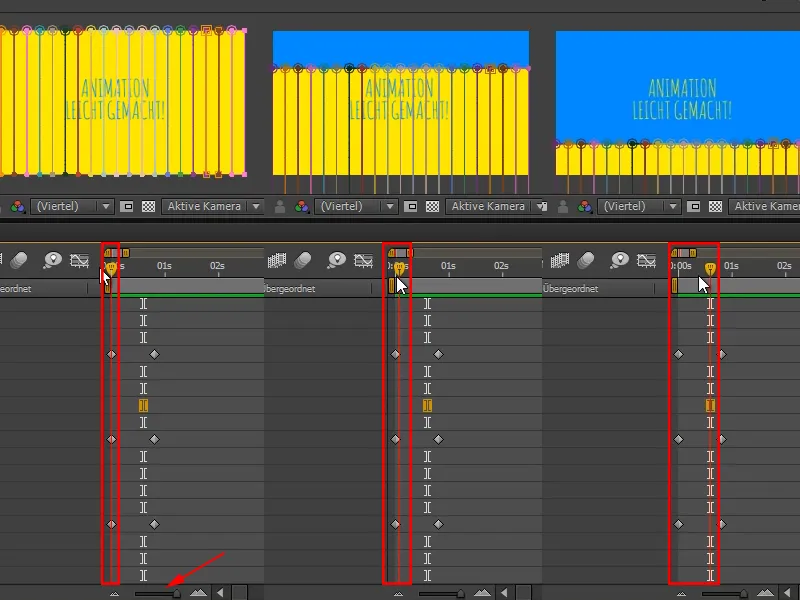Click the 02s ruler label in right timeline
The height and width of the screenshot is (600, 800).
784,266
